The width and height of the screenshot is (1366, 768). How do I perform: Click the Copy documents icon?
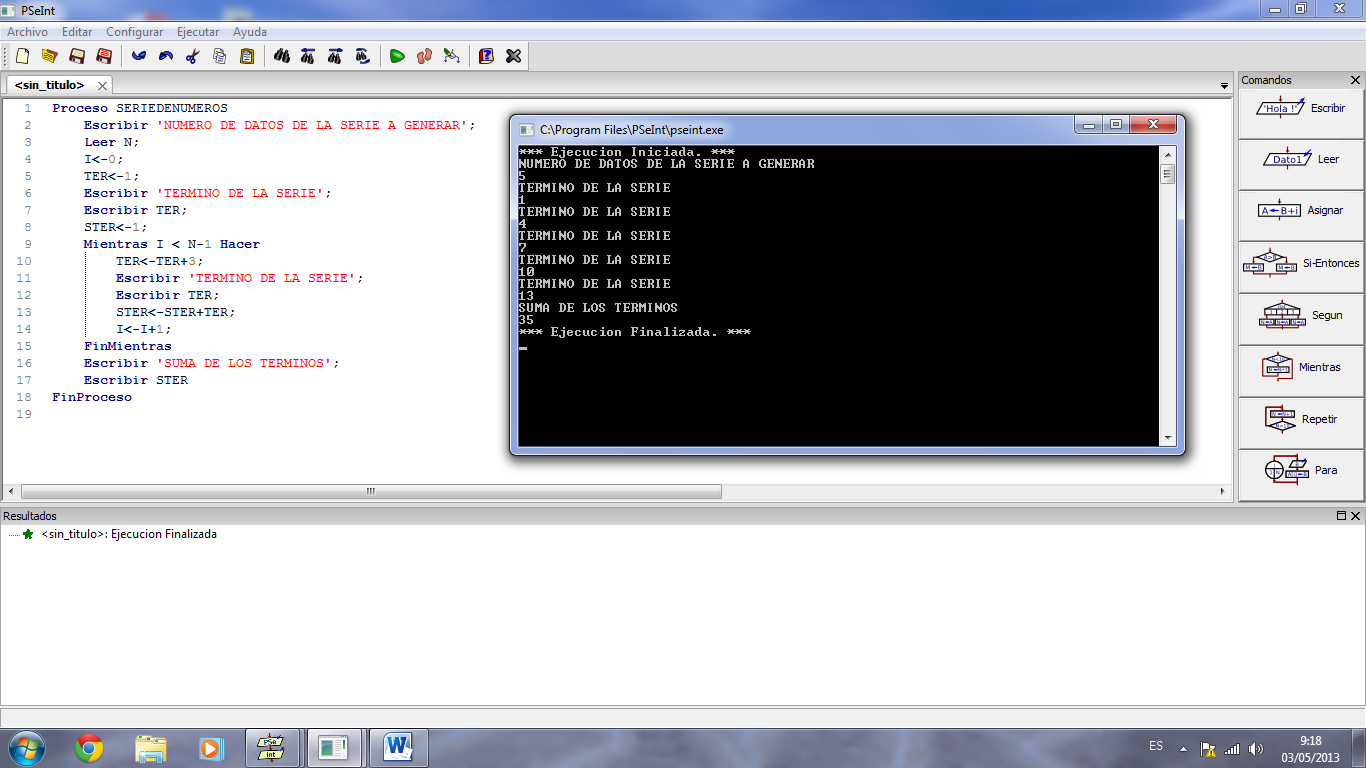click(x=220, y=56)
